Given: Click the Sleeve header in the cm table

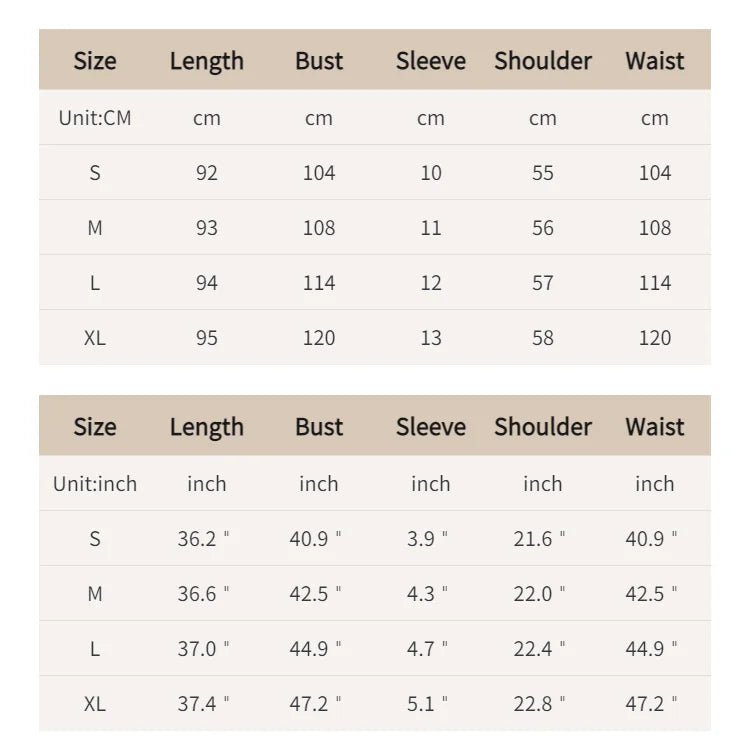Looking at the screenshot, I should (431, 61).
